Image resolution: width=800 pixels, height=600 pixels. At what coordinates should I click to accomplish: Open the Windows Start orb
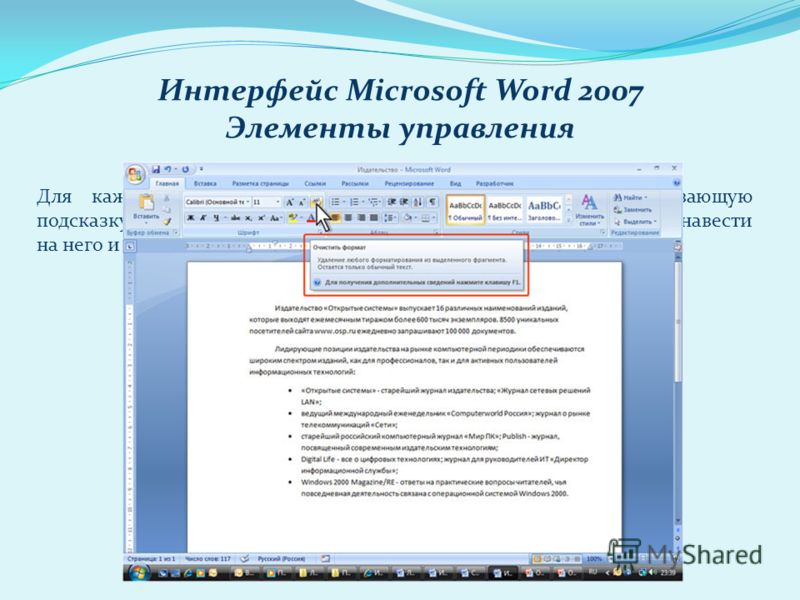pyautogui.click(x=138, y=572)
